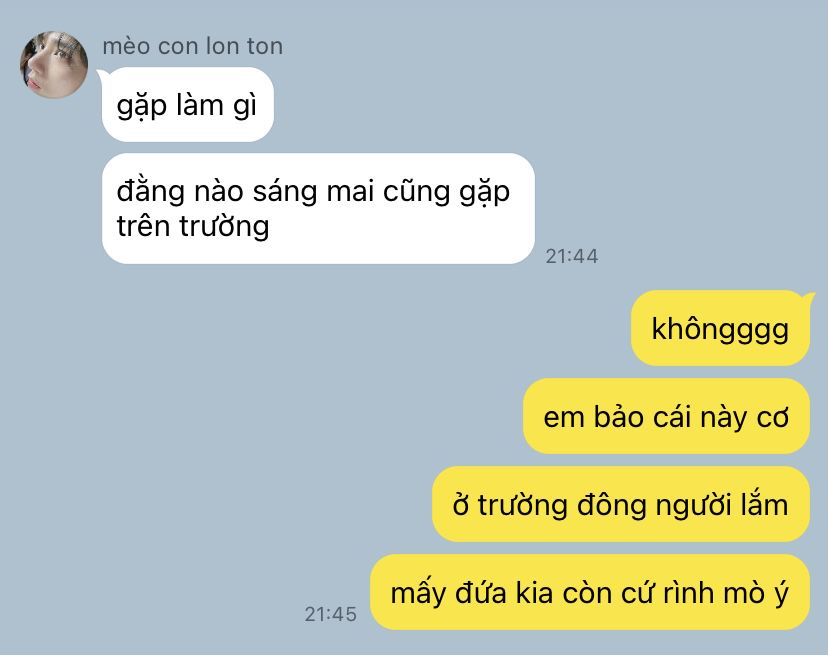Open the sender's profile avatar photo

54,64
